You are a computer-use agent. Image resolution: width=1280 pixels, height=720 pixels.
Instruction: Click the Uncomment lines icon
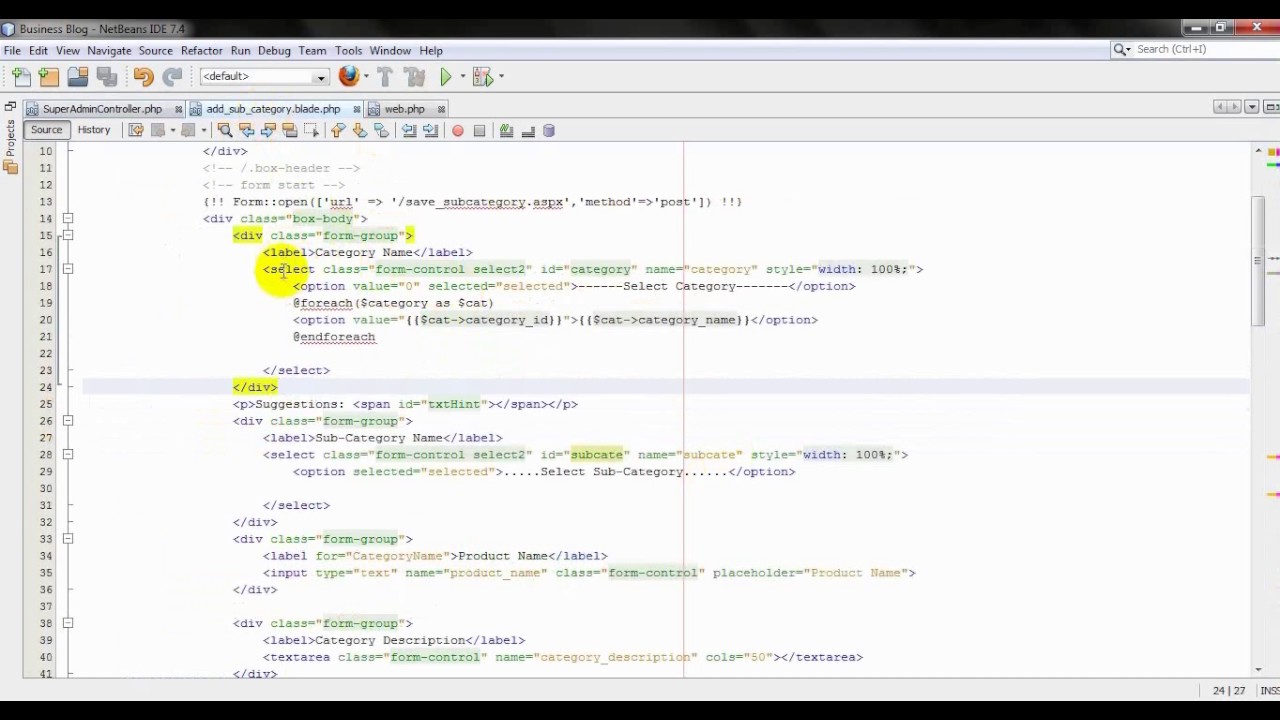click(x=528, y=130)
